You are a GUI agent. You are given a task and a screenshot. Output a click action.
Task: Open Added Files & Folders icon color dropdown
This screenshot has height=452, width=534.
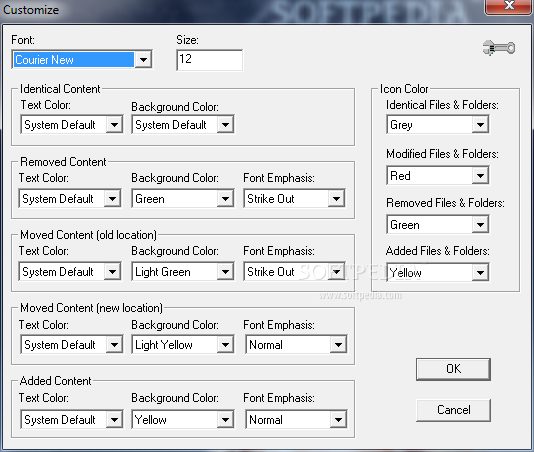438,272
